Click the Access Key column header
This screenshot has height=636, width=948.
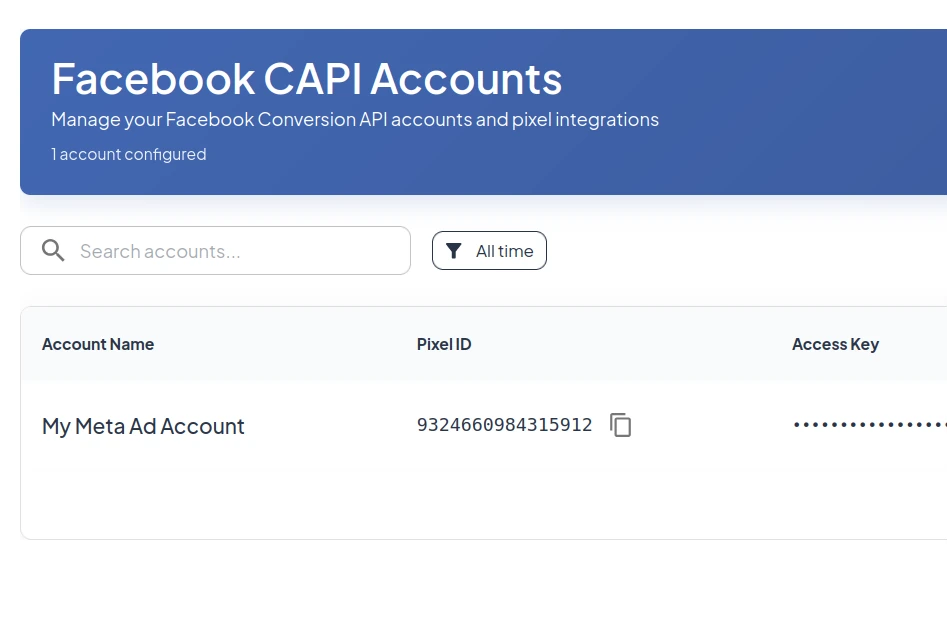pyautogui.click(x=835, y=344)
